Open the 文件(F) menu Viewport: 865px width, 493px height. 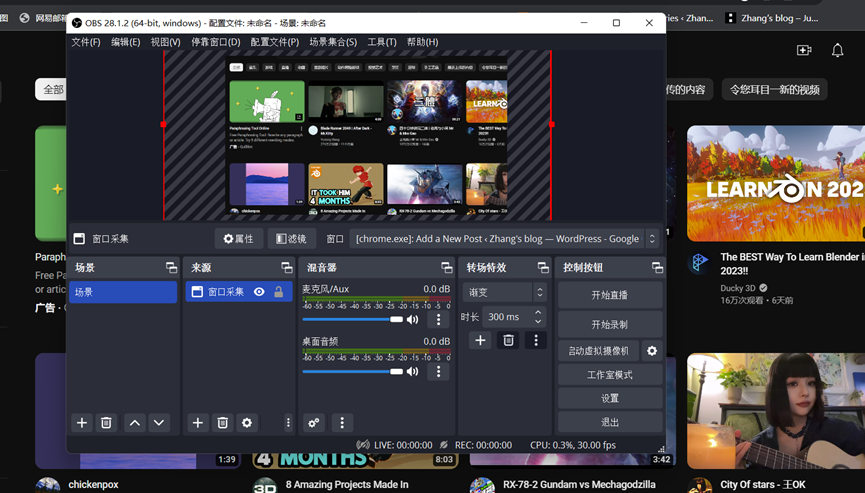pos(86,42)
